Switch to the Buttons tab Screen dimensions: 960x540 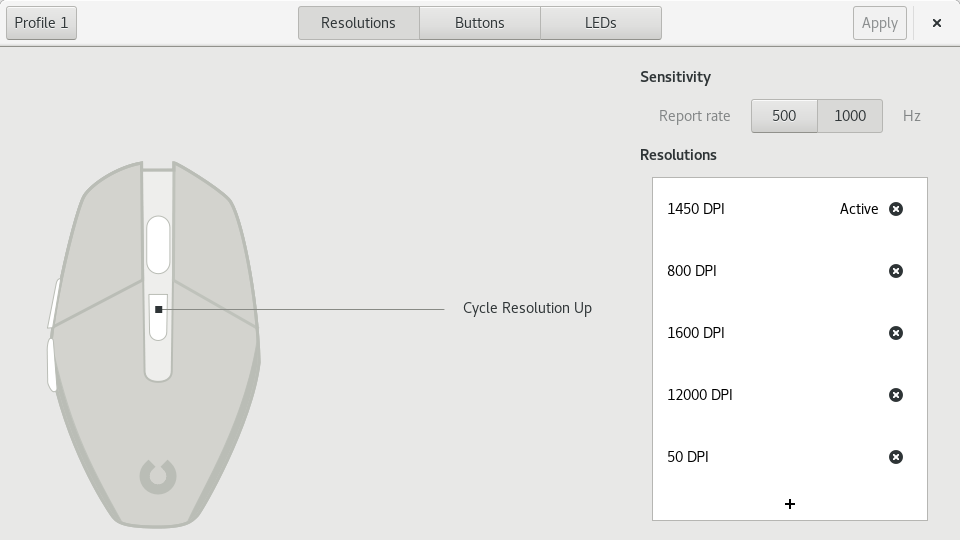(480, 23)
